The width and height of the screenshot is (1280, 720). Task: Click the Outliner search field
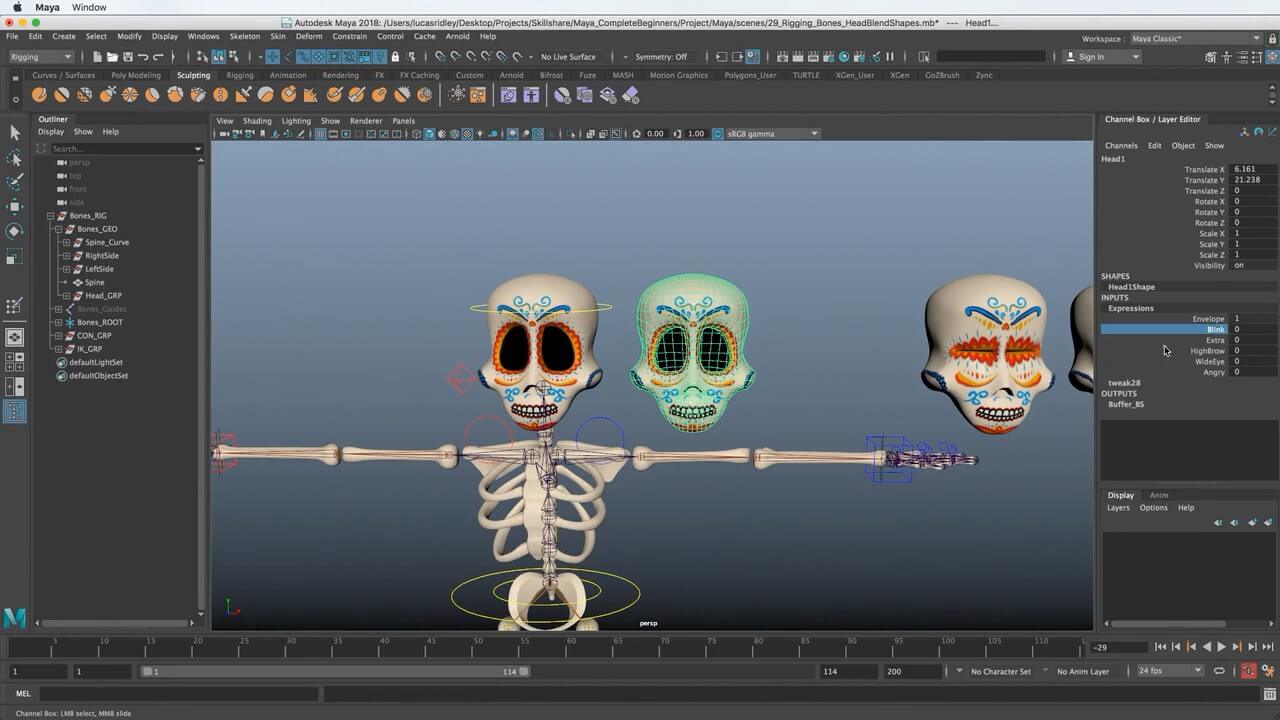click(x=122, y=149)
